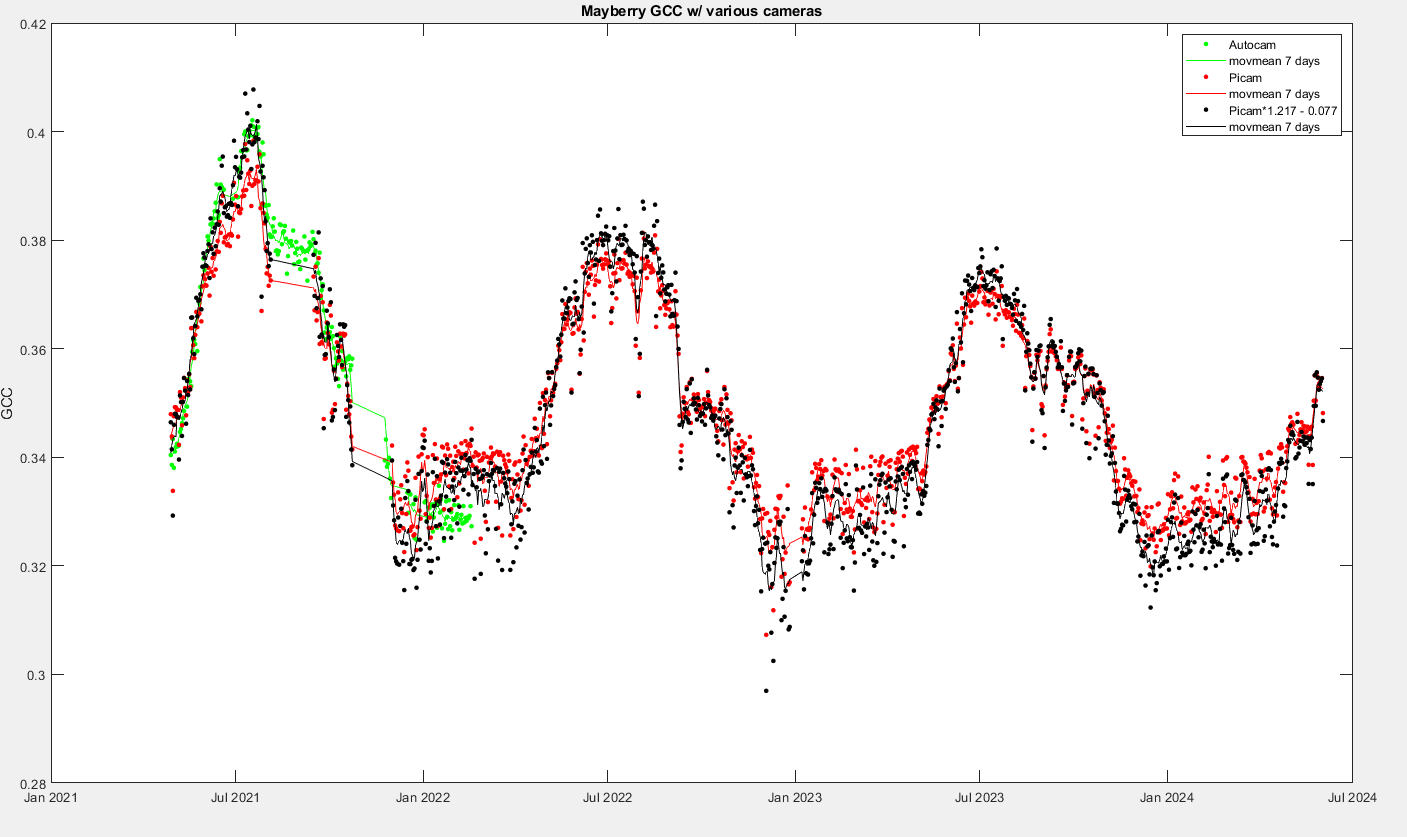1407x837 pixels.
Task: Click the 0.36 y-axis tick label
Action: coord(32,349)
